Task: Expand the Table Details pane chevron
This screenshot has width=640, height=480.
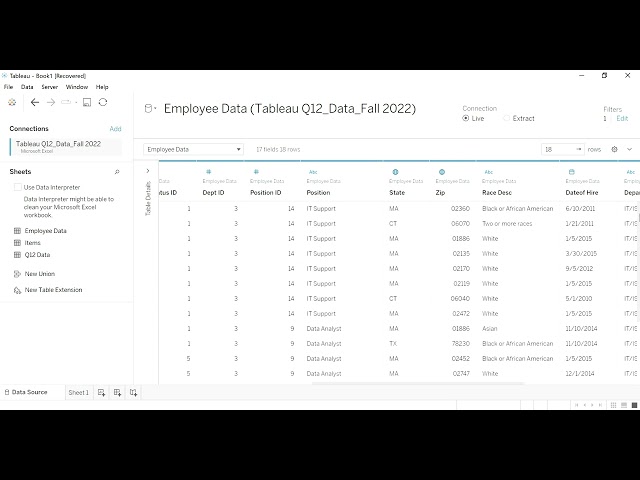Action: click(148, 171)
